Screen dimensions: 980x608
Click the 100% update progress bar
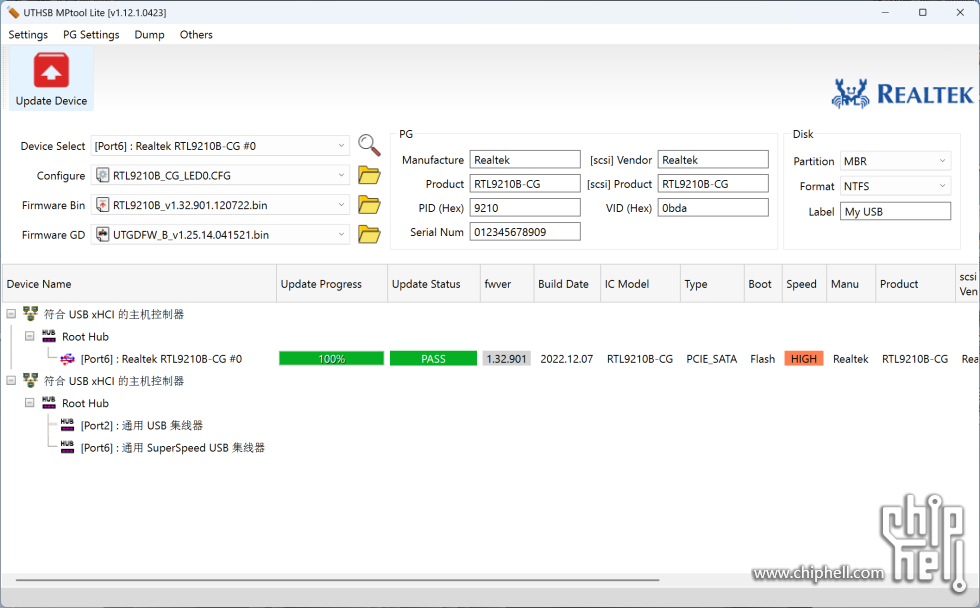coord(331,359)
